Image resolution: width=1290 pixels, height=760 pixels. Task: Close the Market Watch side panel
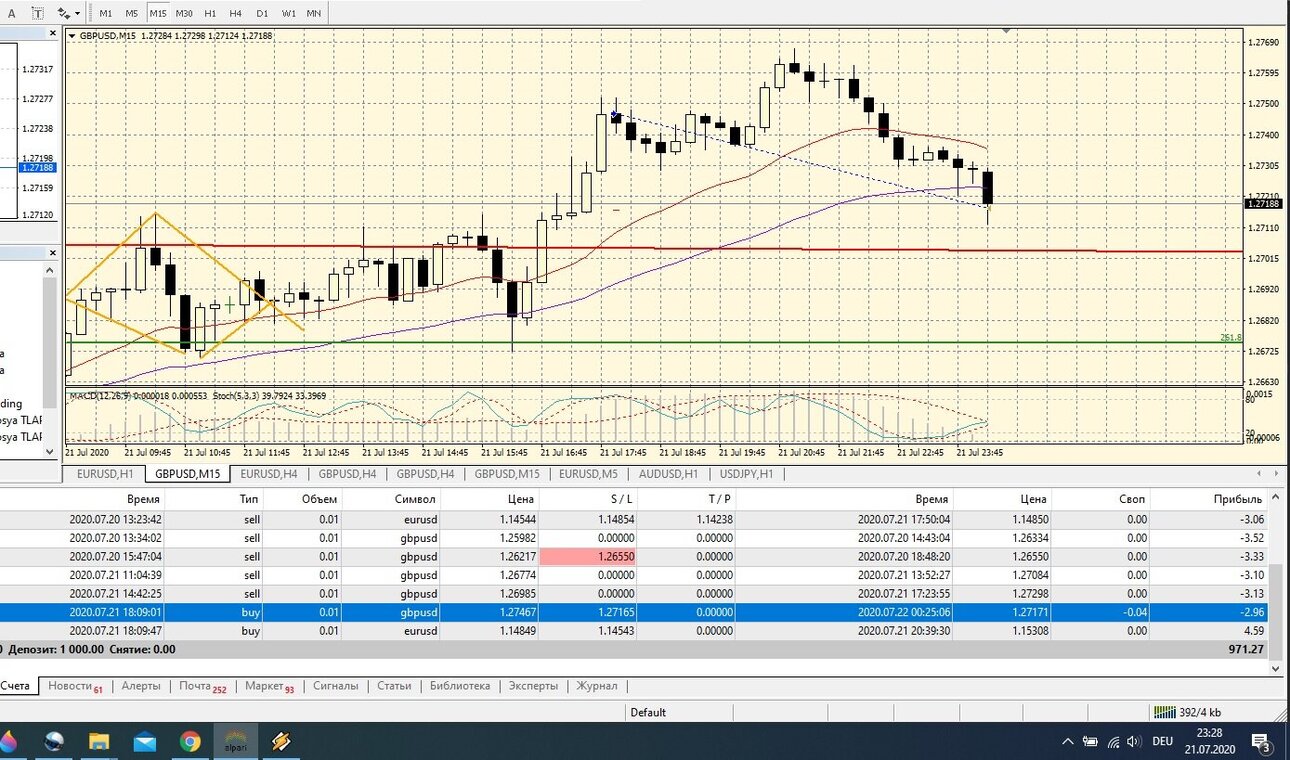pyautogui.click(x=53, y=33)
